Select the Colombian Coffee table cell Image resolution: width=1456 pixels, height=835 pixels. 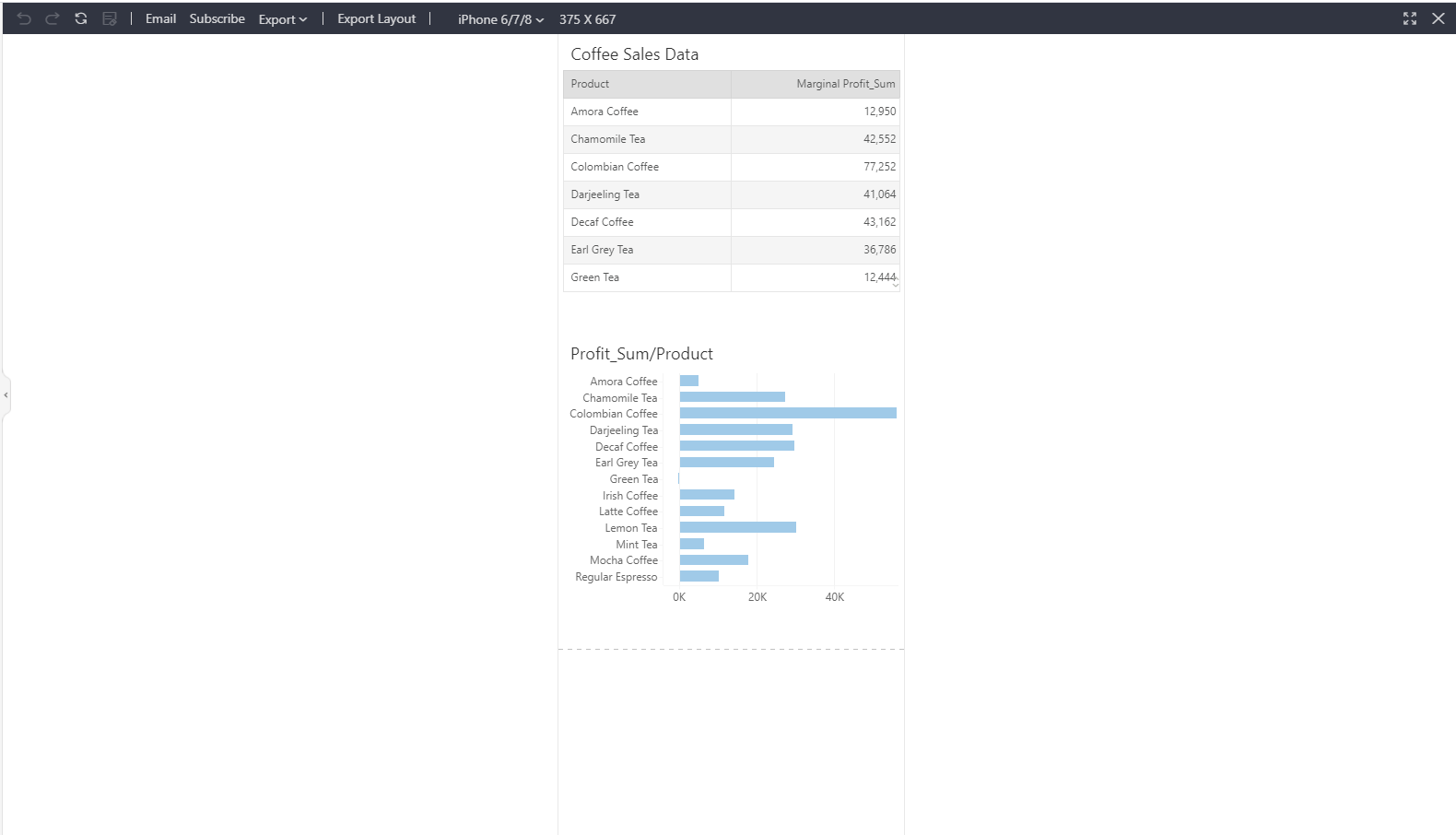click(647, 167)
